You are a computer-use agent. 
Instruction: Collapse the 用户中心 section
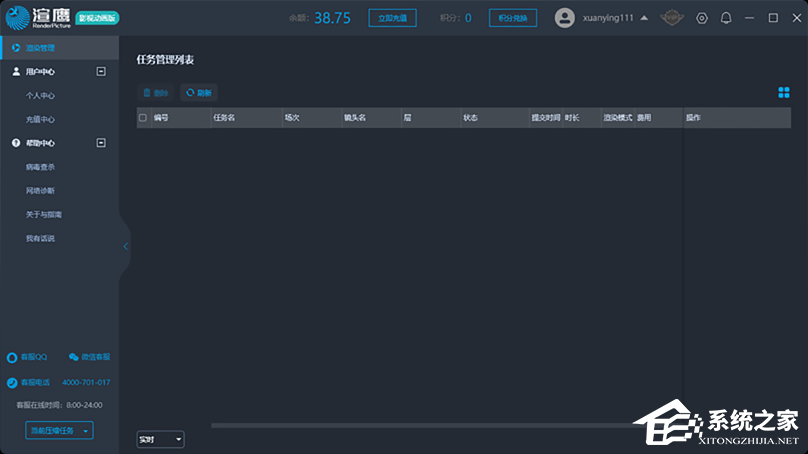point(101,72)
